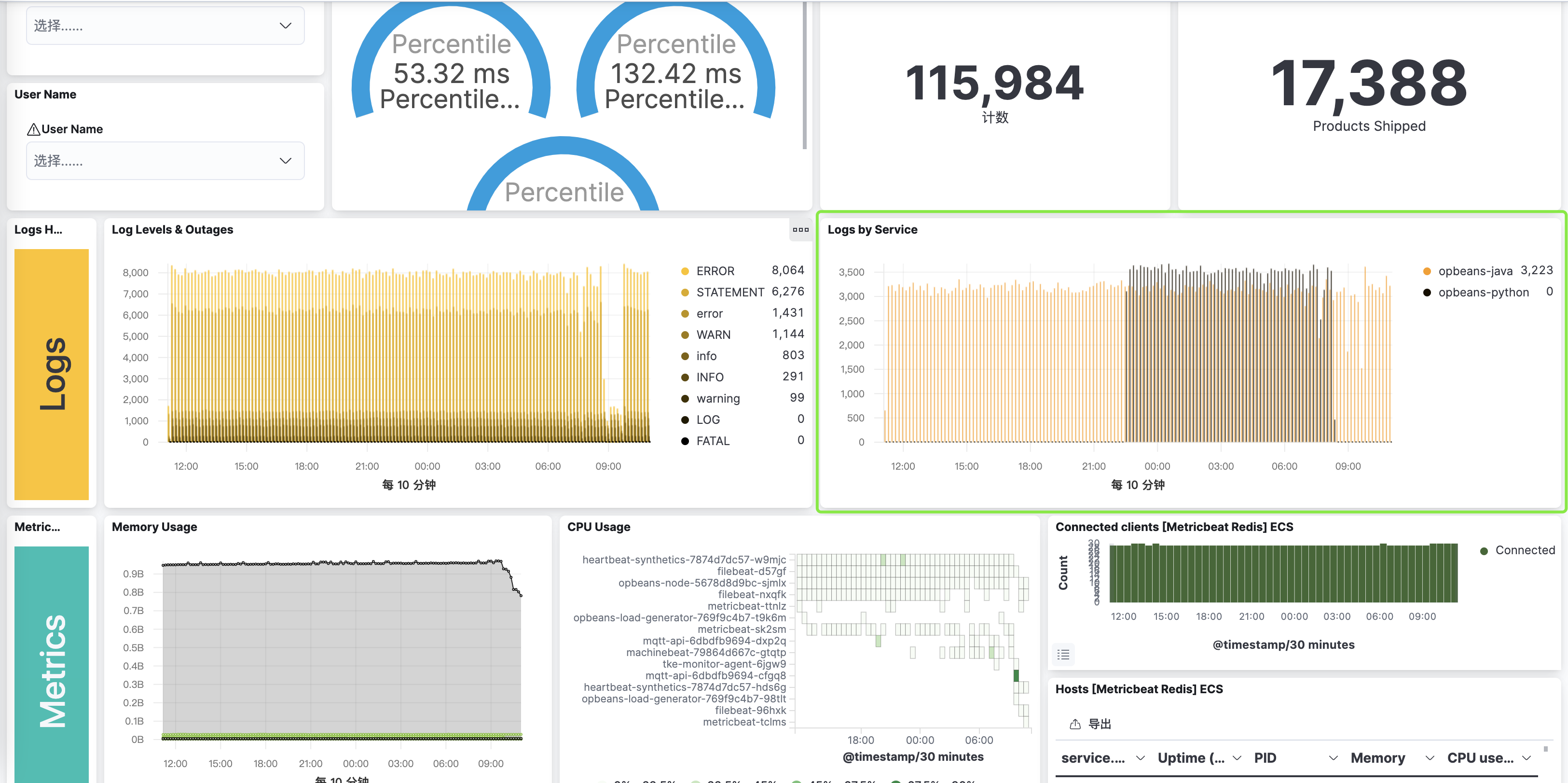The height and width of the screenshot is (783, 1568).
Task: Open Log Levels & Outages panel options menu
Action: pos(800,230)
